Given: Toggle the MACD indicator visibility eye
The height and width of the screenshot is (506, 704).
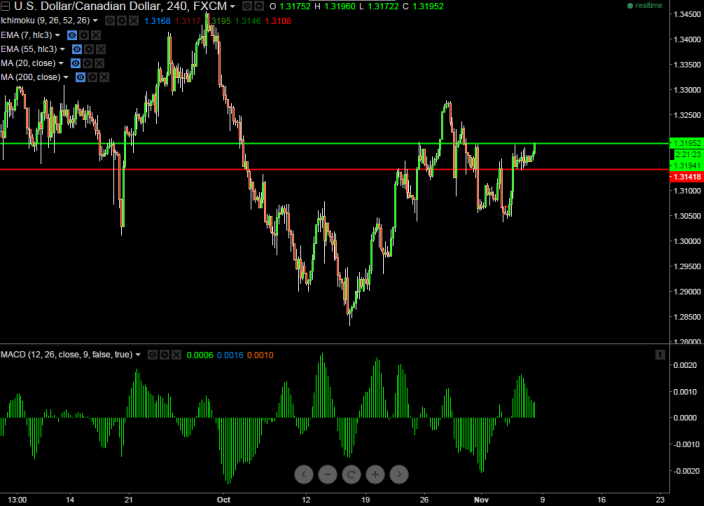Looking at the screenshot, I should pyautogui.click(x=153, y=355).
